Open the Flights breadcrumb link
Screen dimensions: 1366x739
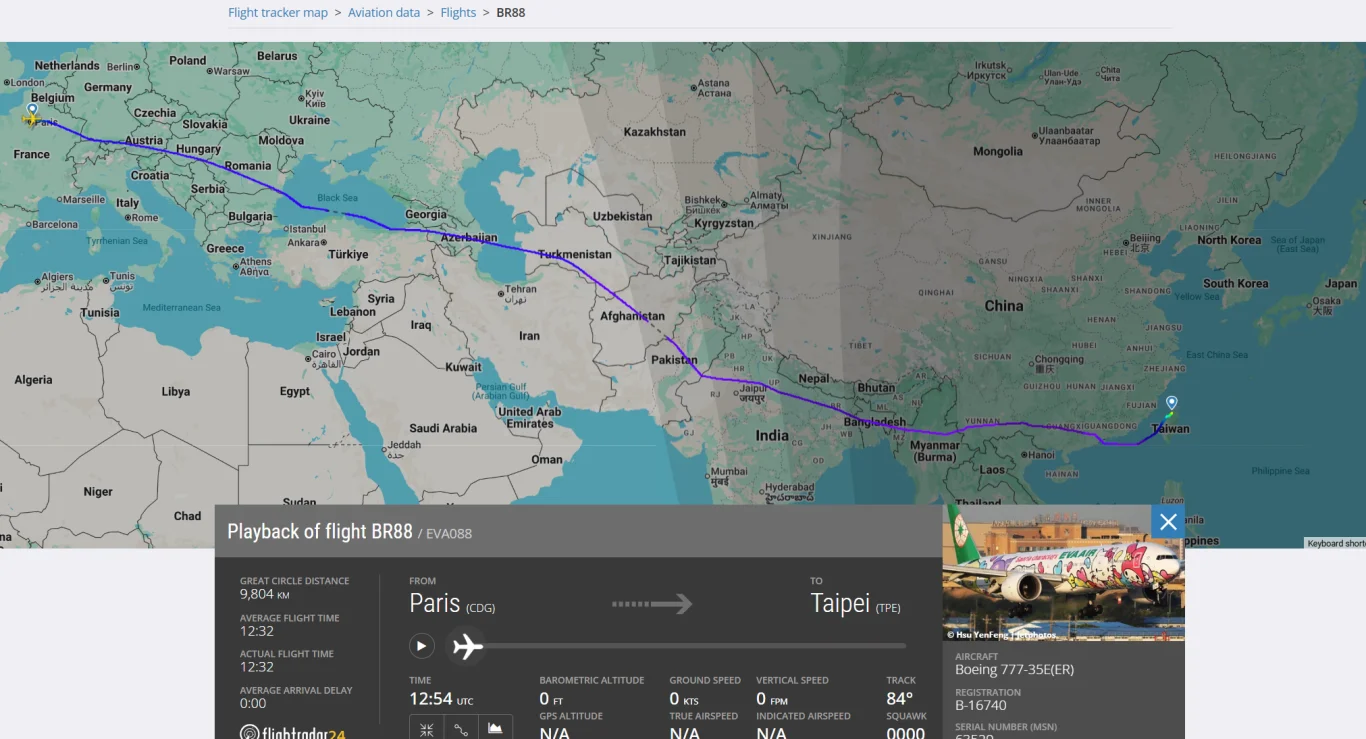tap(458, 13)
